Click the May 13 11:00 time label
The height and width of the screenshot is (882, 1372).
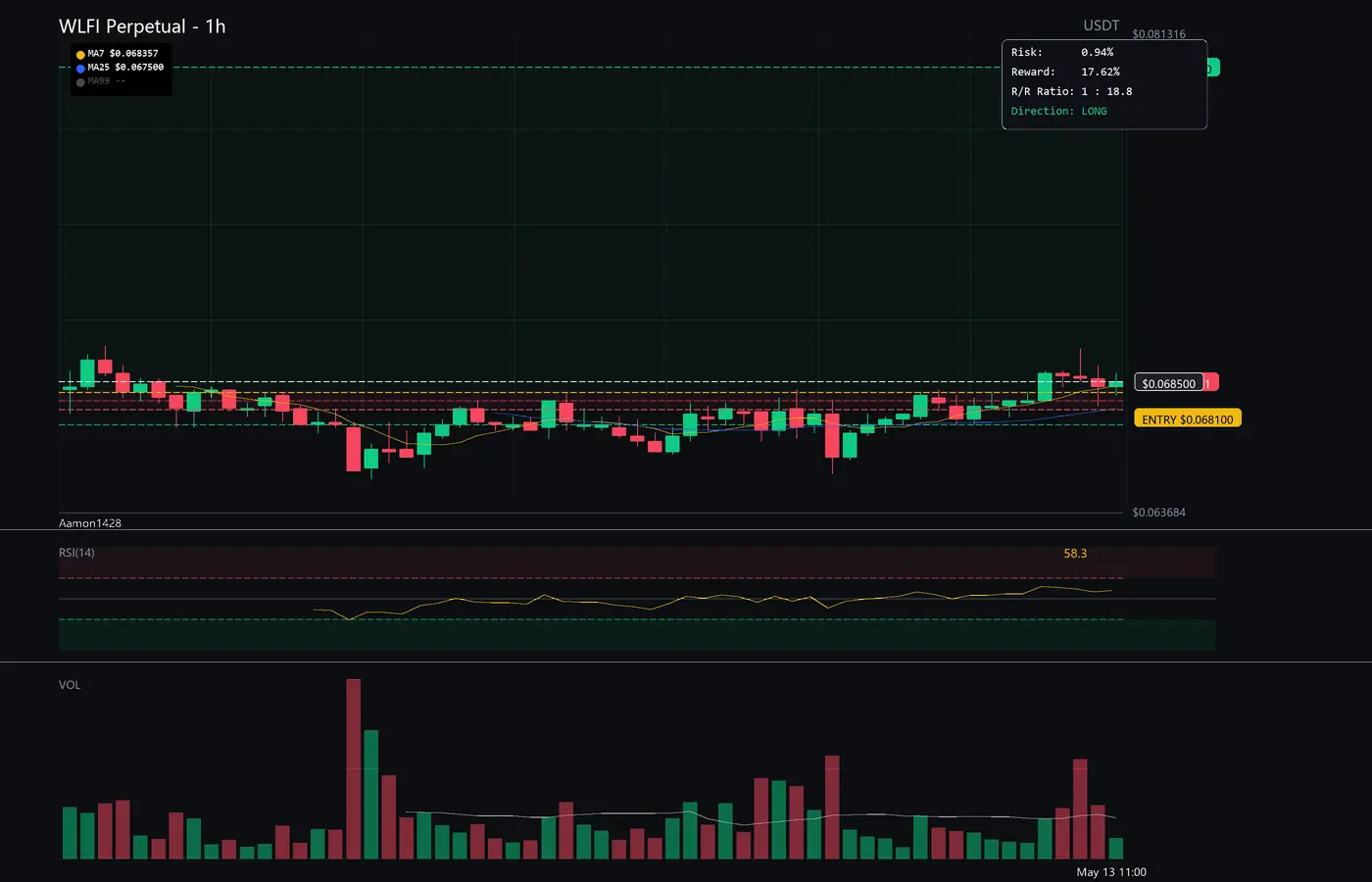(1111, 872)
